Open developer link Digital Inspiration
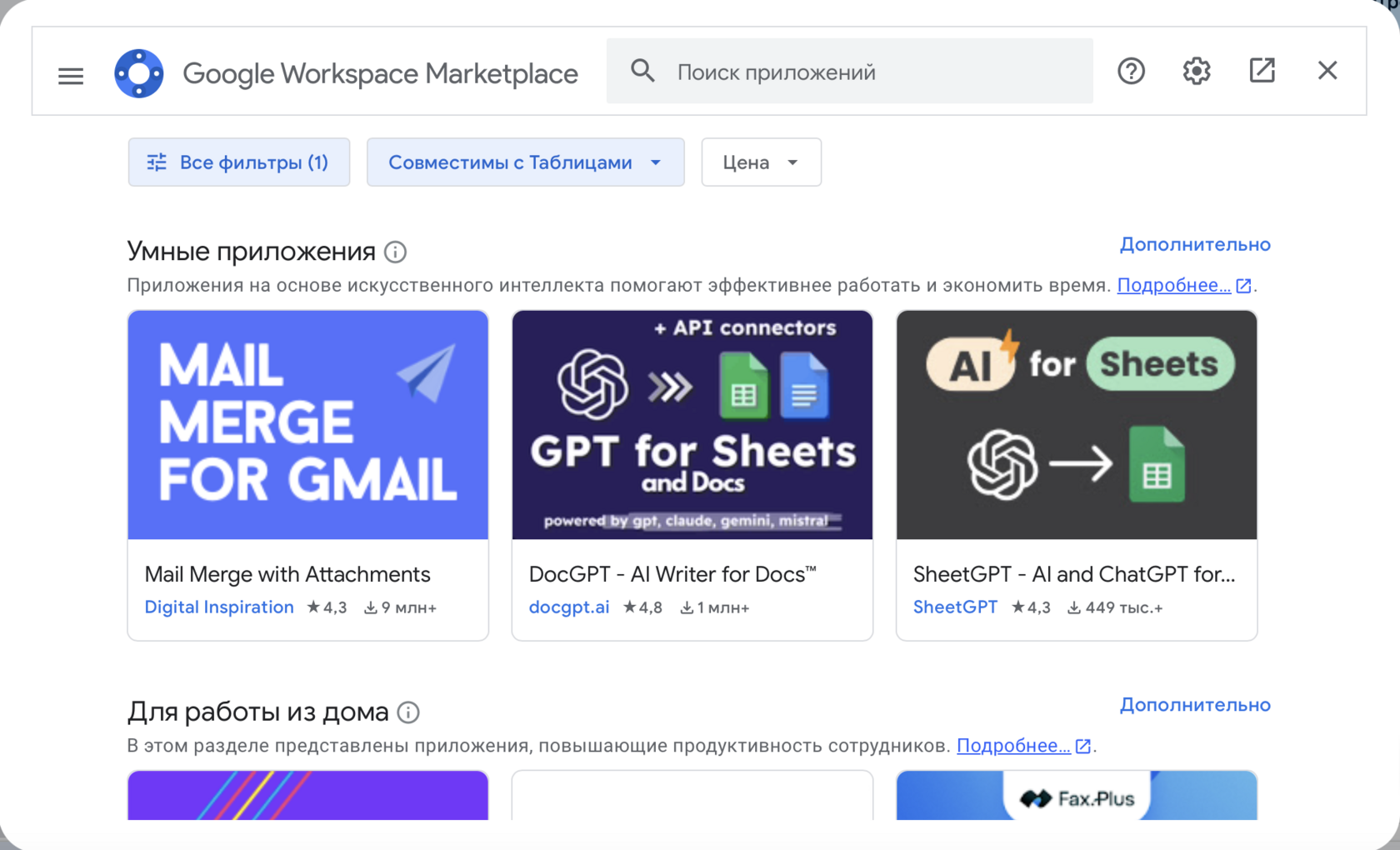The image size is (1400, 850). pyautogui.click(x=219, y=607)
